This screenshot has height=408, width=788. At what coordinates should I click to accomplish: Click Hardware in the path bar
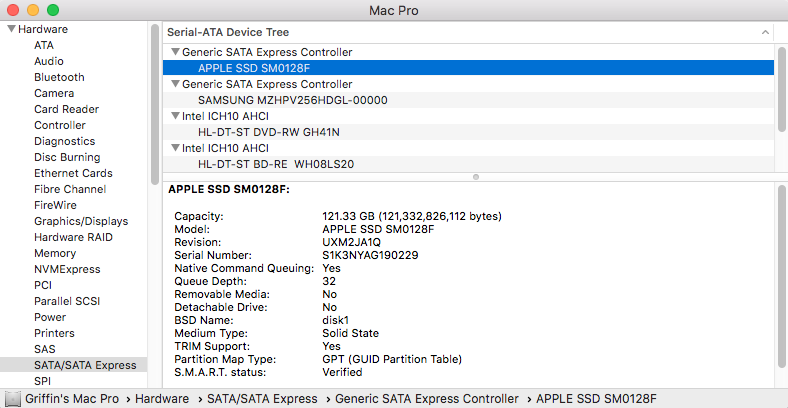(162, 399)
